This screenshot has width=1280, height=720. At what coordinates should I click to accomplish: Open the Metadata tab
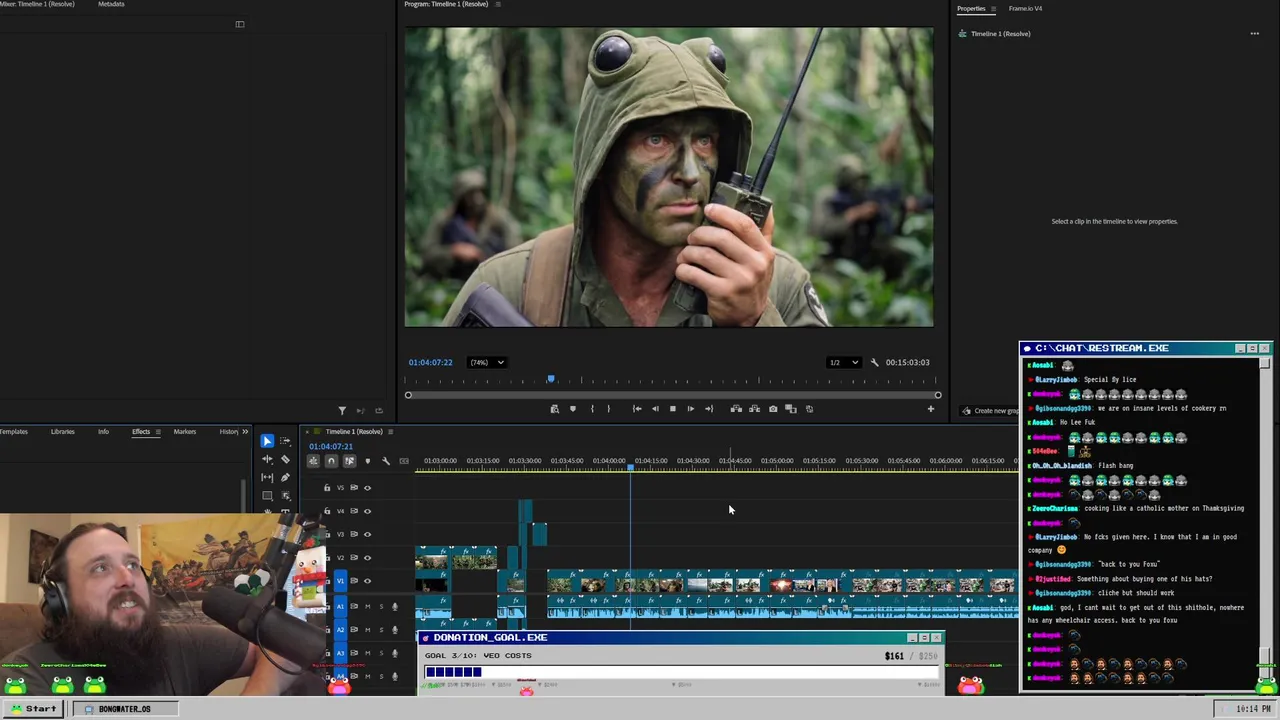(x=111, y=4)
